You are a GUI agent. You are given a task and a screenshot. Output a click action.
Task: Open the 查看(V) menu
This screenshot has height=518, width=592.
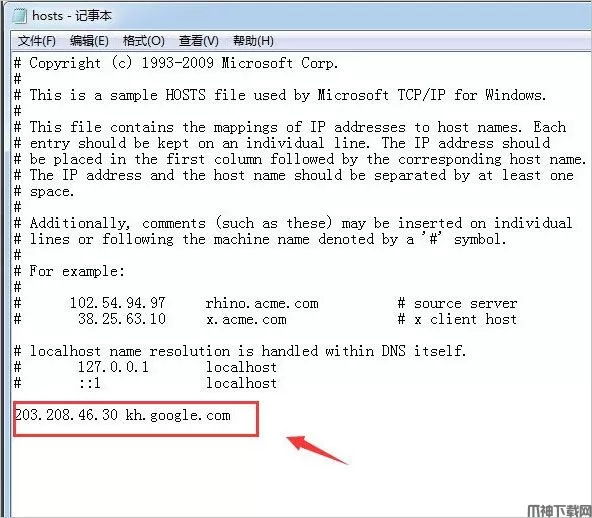click(199, 40)
